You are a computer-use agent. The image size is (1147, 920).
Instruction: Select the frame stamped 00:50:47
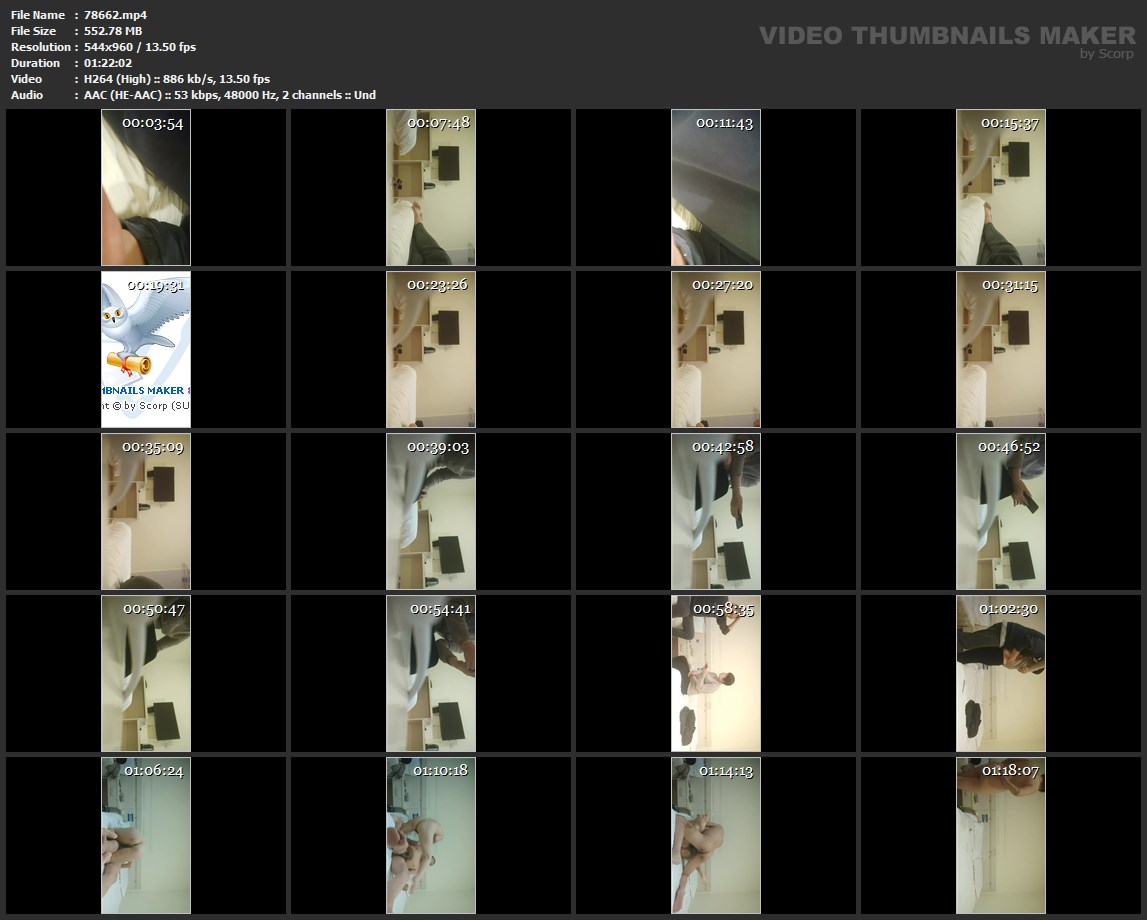coord(146,674)
